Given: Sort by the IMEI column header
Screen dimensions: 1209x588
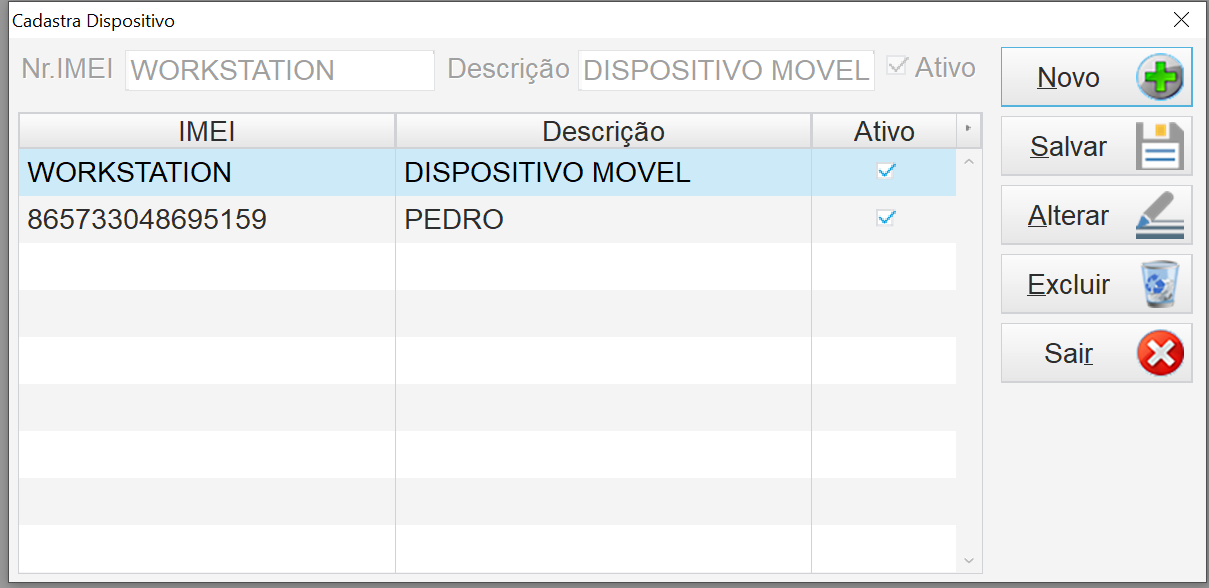Looking at the screenshot, I should tap(207, 131).
